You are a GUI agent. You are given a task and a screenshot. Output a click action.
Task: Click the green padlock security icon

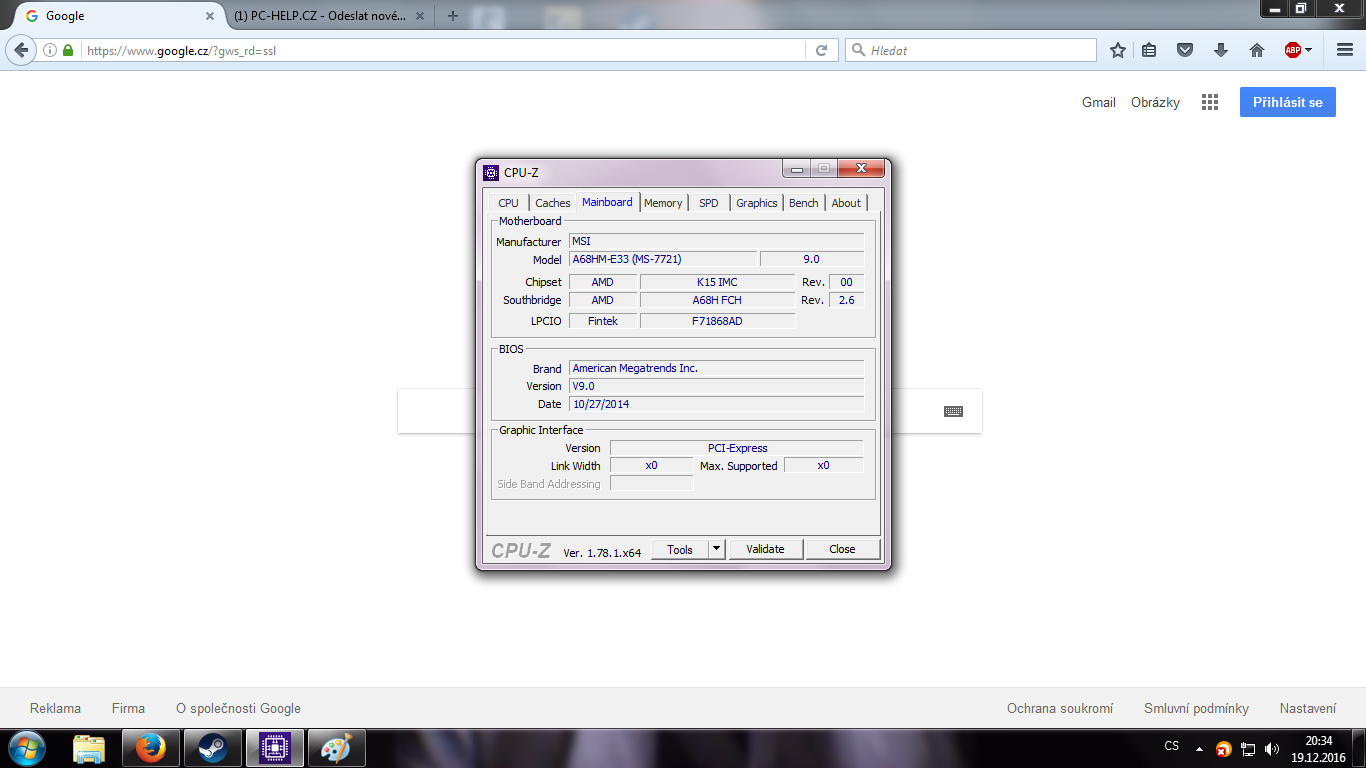click(x=68, y=50)
